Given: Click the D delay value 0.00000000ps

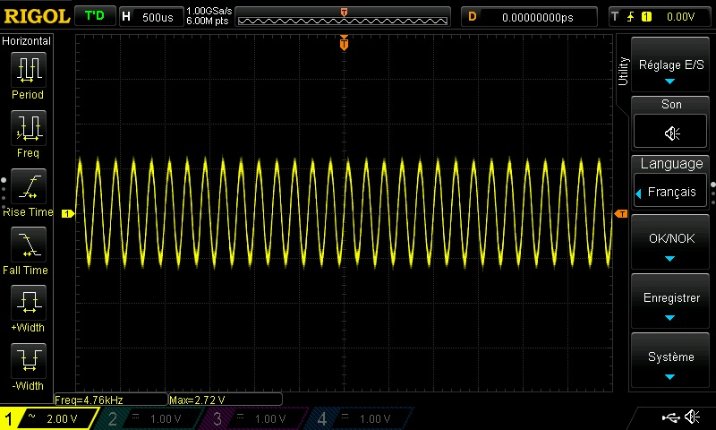Looking at the screenshot, I should click(x=529, y=17).
